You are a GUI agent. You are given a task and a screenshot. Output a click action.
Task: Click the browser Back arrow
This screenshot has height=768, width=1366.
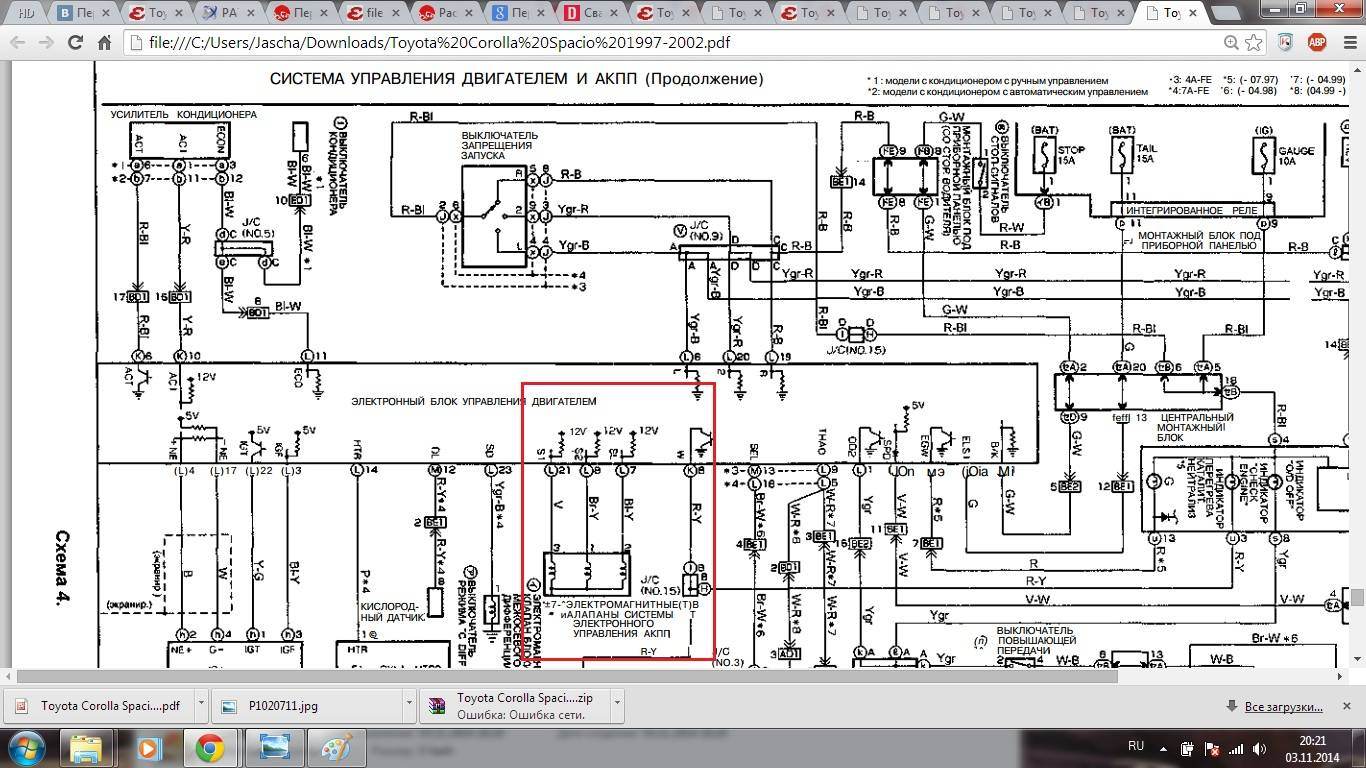pyautogui.click(x=18, y=43)
